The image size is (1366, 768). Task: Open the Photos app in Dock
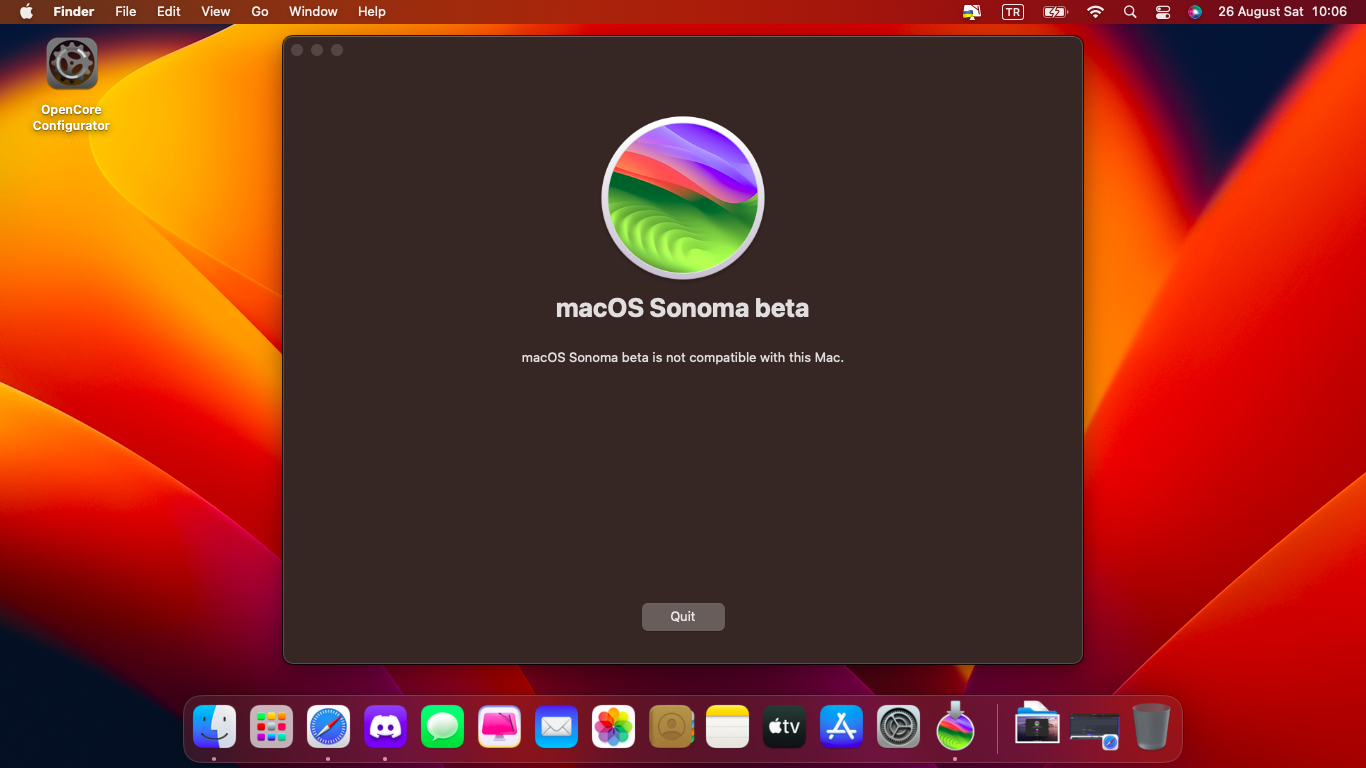tap(613, 727)
